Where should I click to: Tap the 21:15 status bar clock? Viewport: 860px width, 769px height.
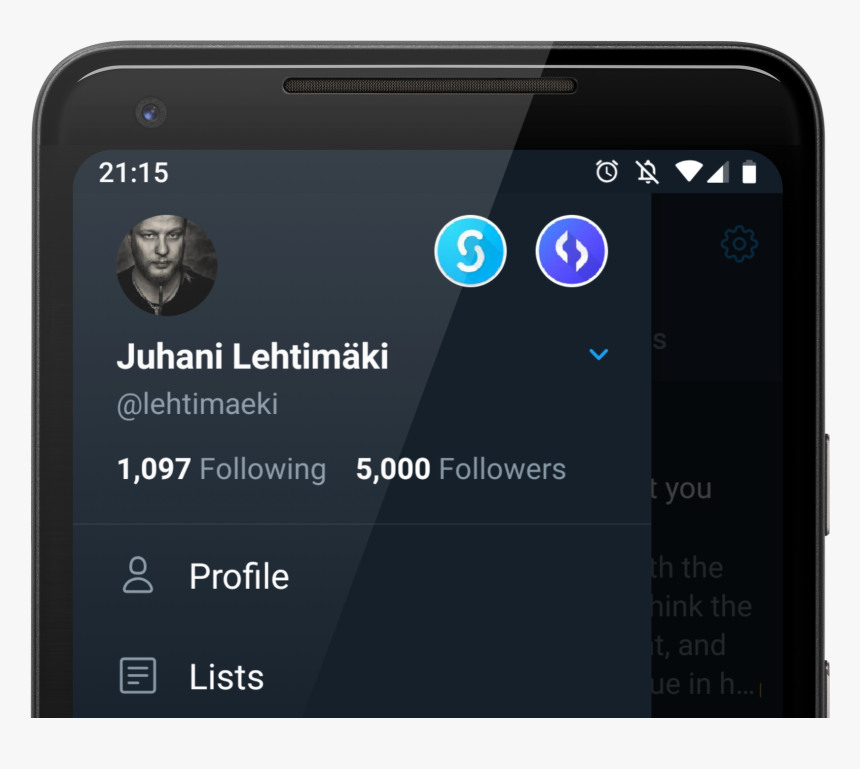[133, 172]
